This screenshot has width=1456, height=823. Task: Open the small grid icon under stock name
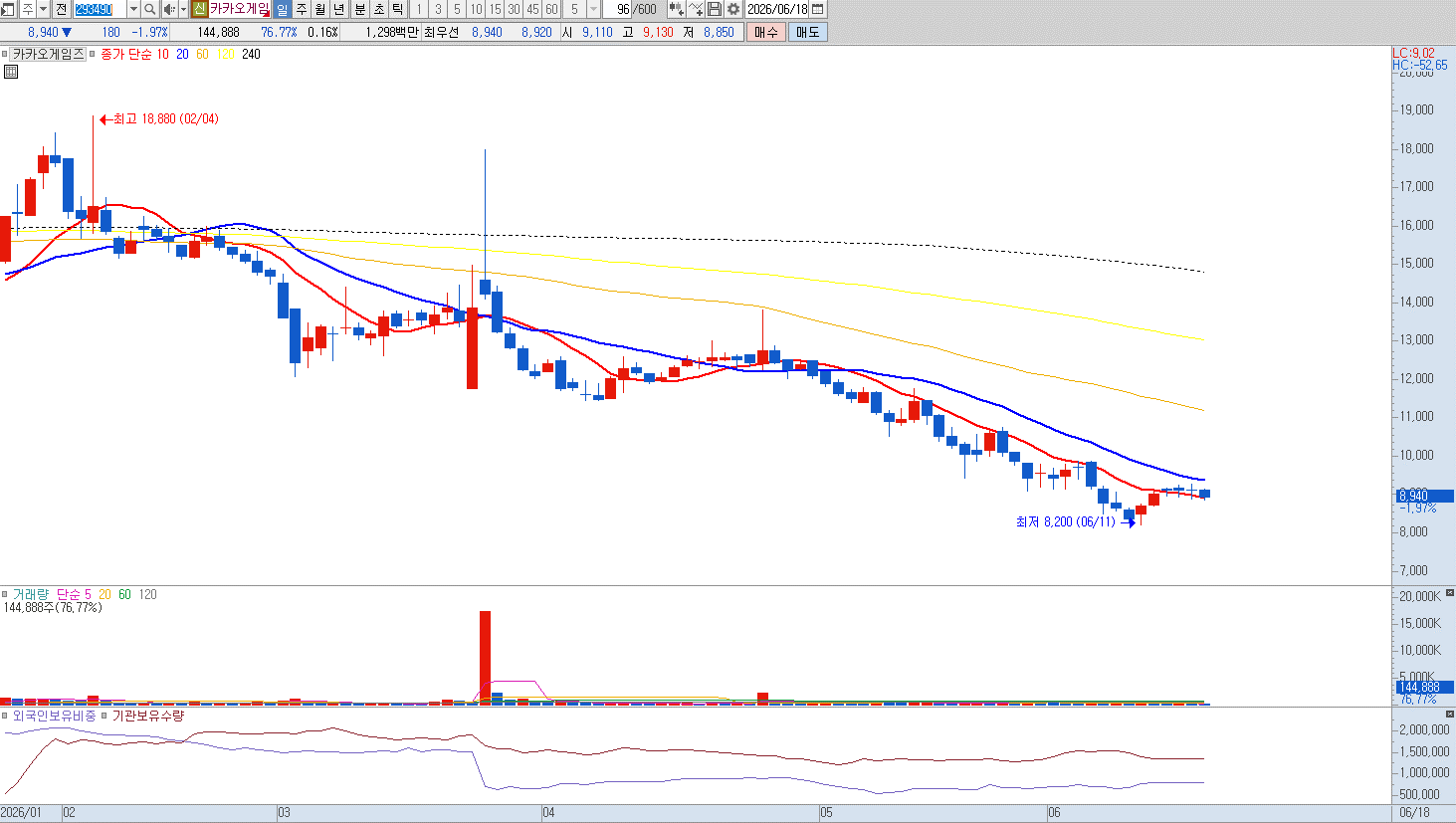click(x=11, y=72)
